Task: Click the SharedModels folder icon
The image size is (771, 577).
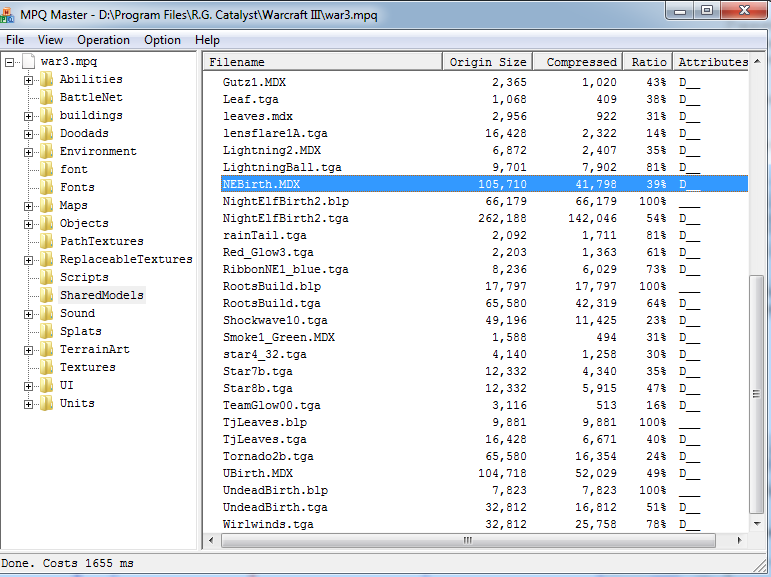Action: tap(46, 295)
